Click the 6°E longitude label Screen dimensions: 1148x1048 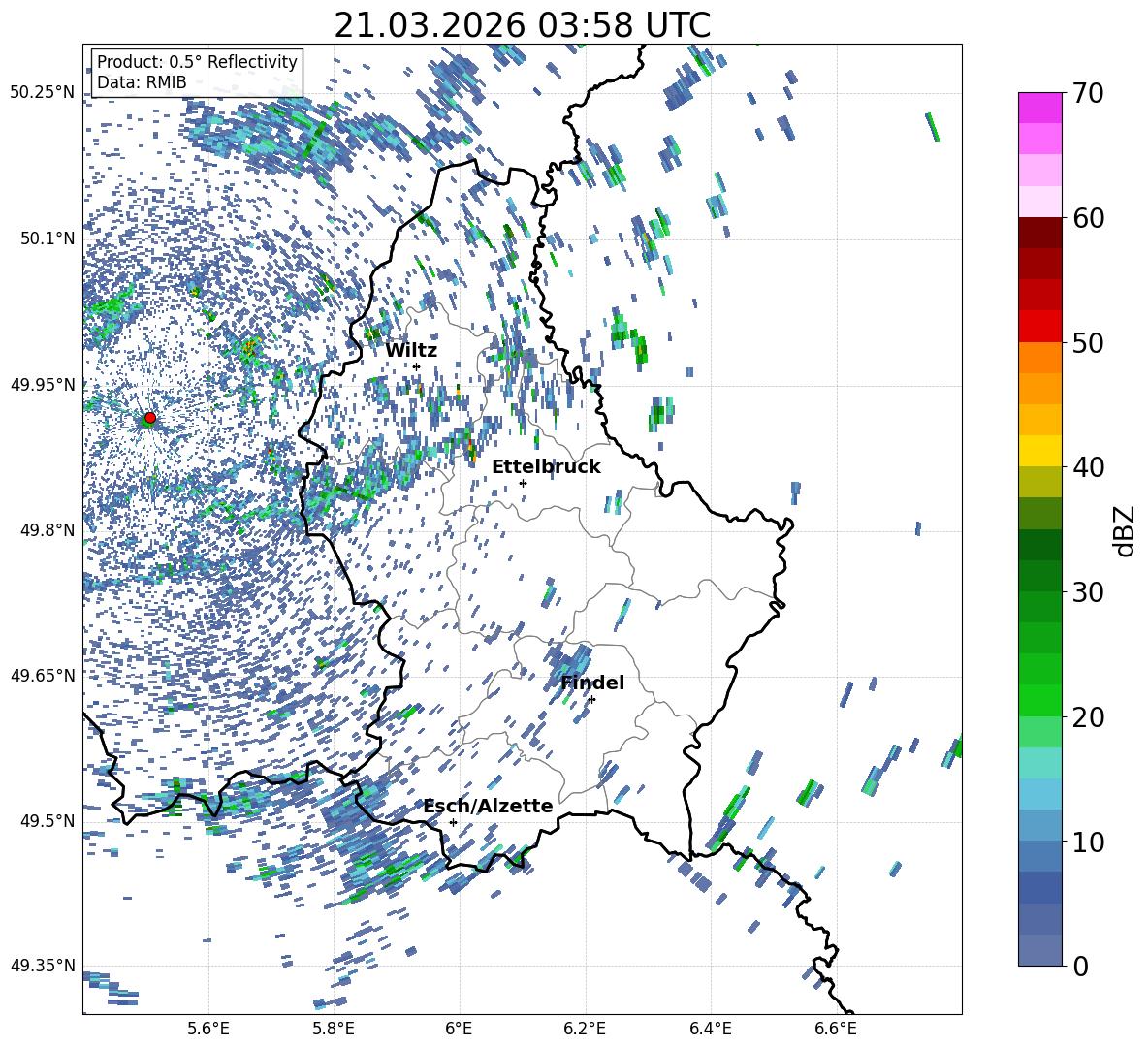coord(459,1029)
